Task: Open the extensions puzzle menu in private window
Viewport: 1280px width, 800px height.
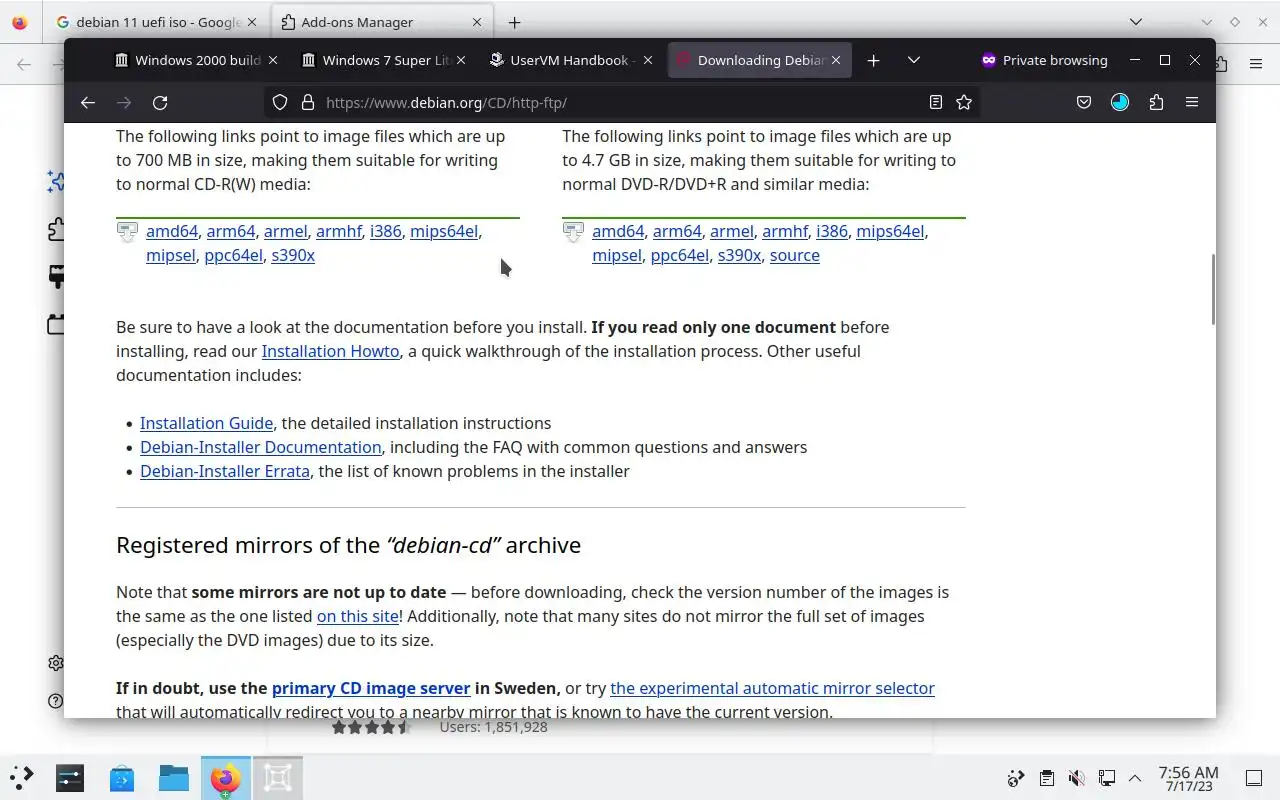Action: [x=1156, y=102]
